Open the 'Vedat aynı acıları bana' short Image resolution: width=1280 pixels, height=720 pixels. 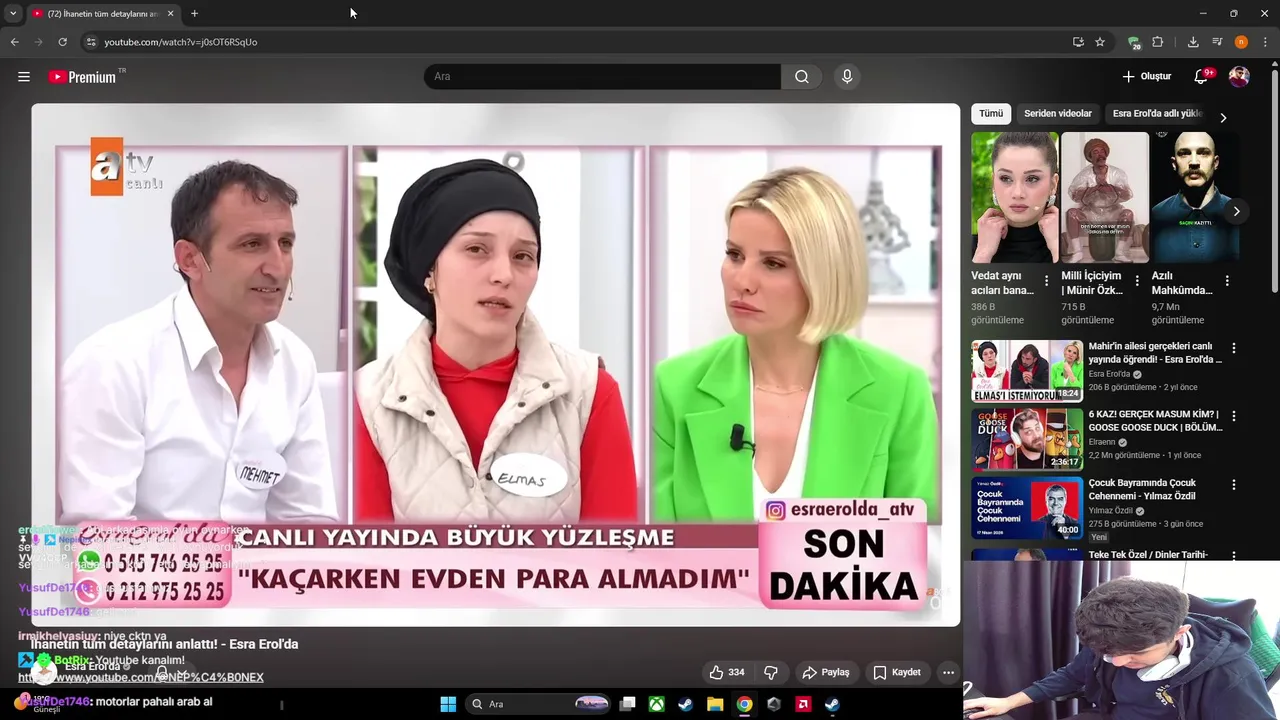(1014, 197)
